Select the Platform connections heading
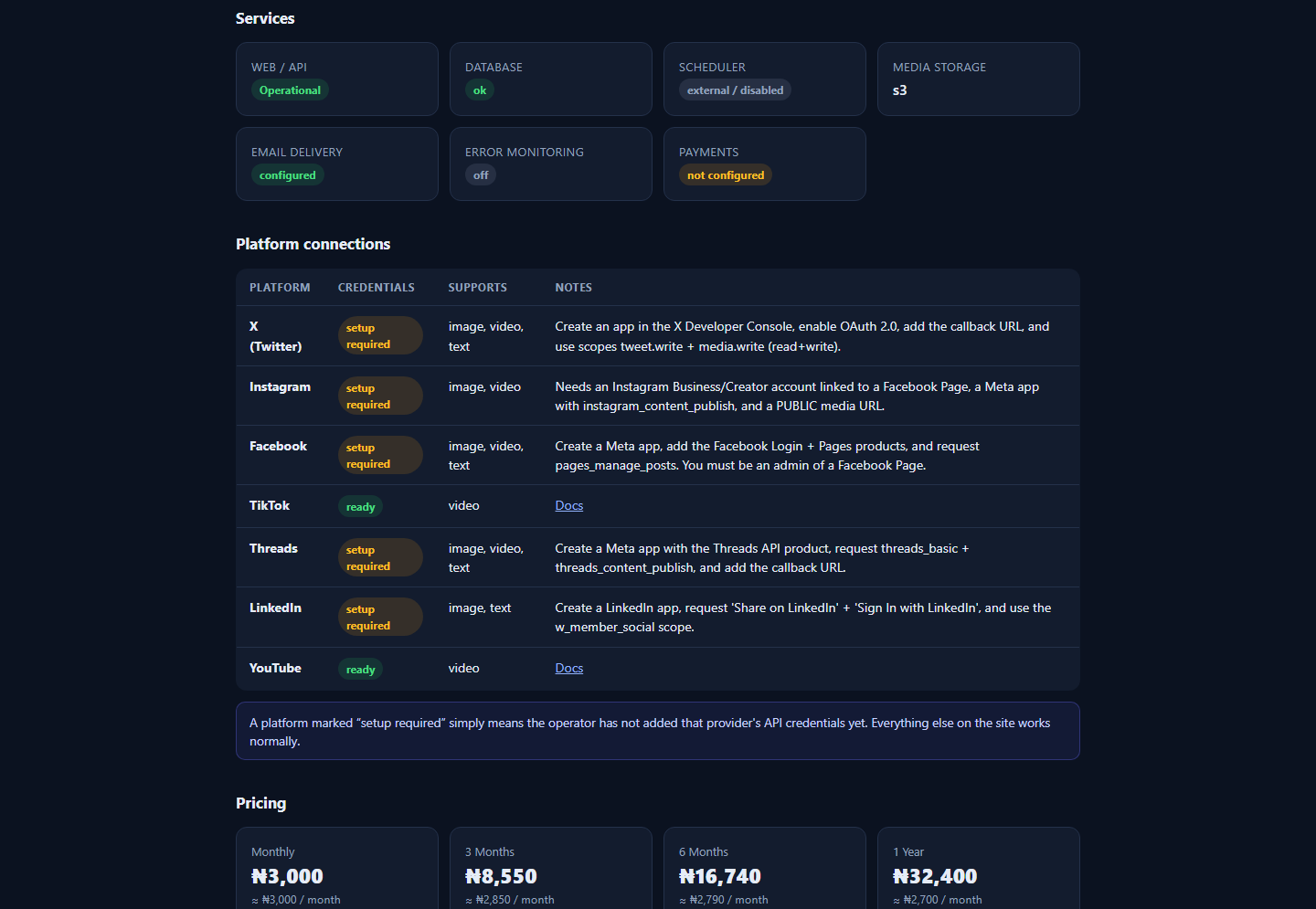Image resolution: width=1316 pixels, height=909 pixels. (313, 244)
